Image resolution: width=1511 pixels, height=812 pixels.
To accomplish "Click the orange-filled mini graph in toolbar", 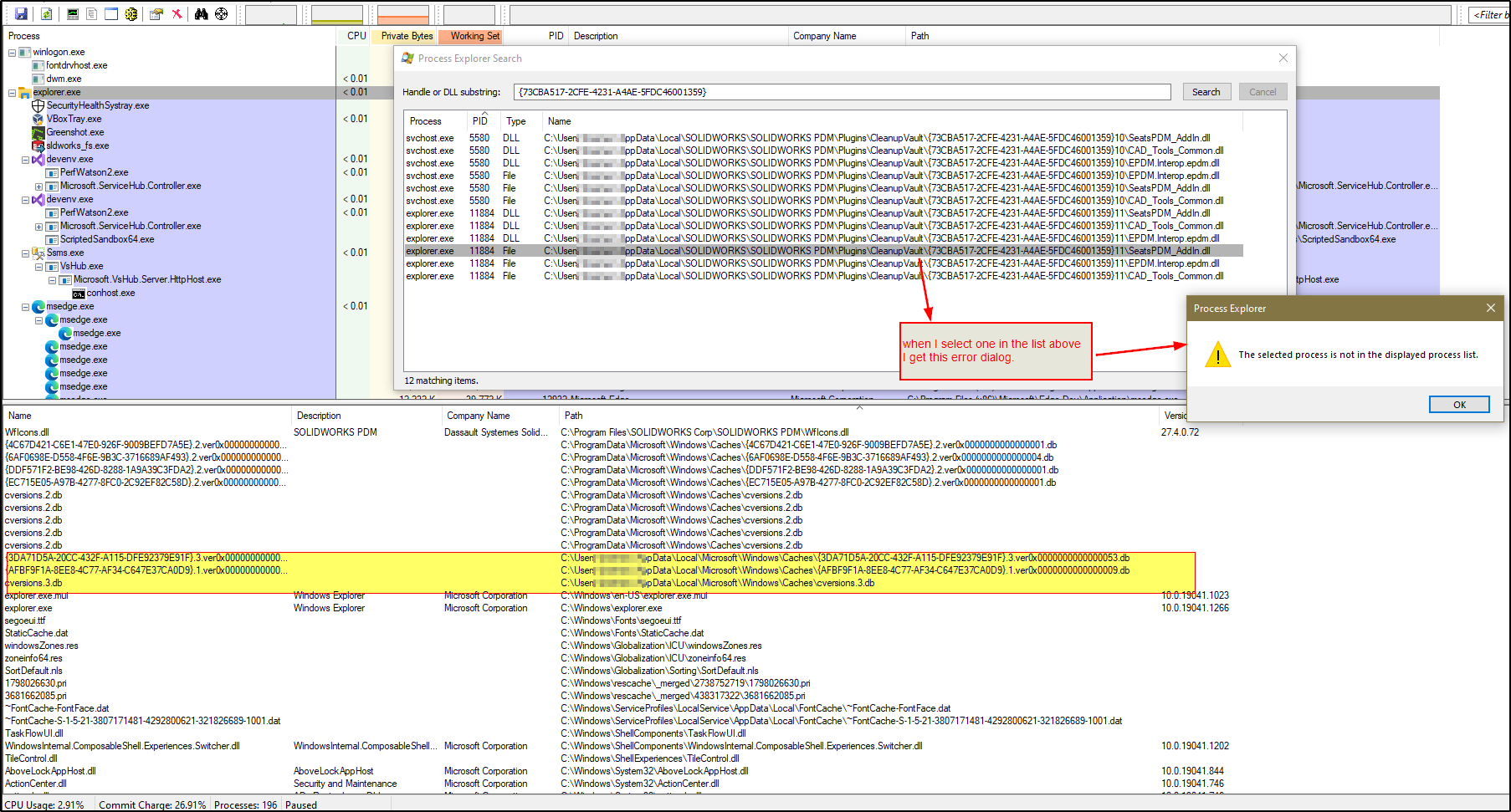I will click(402, 14).
